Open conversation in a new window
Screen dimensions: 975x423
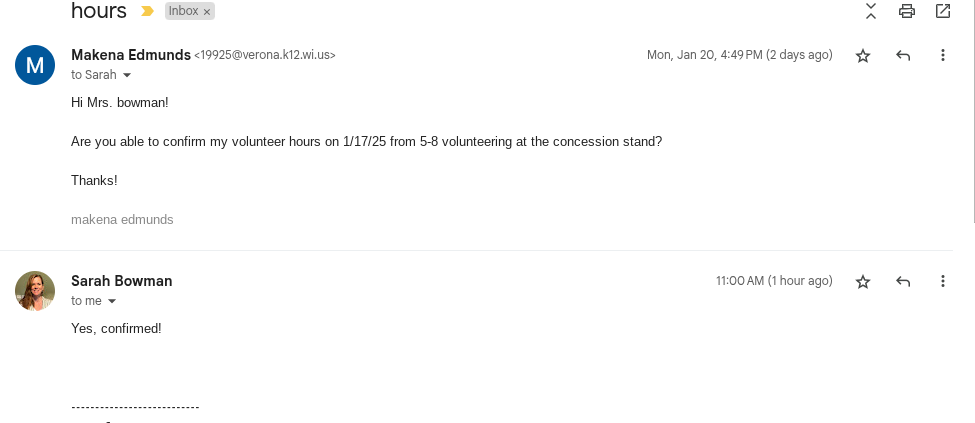point(943,11)
